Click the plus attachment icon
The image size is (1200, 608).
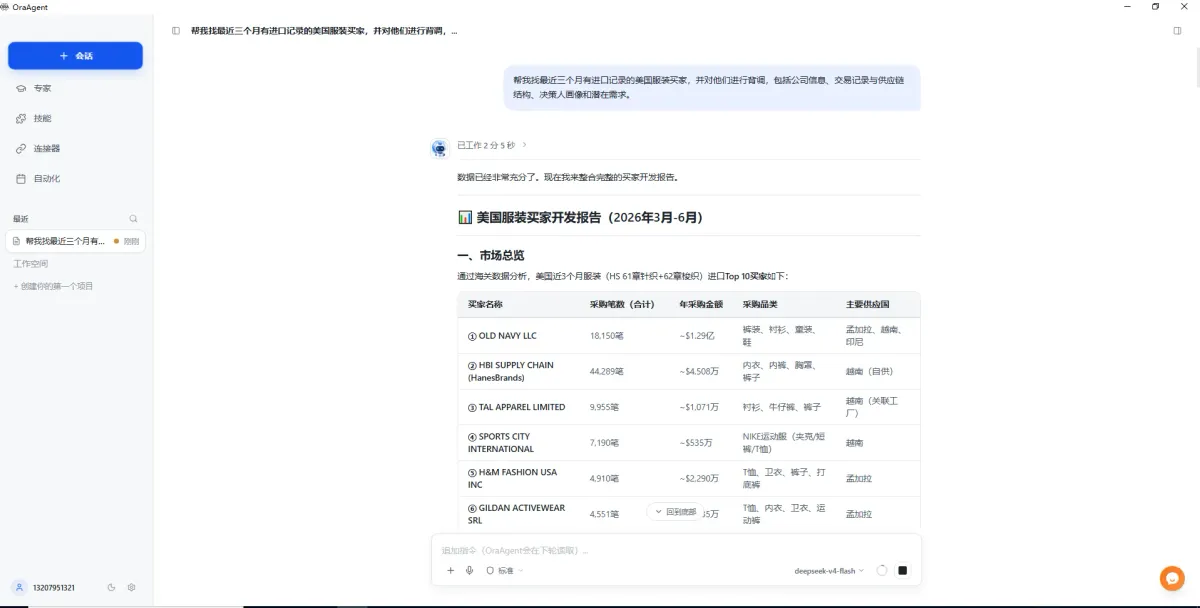pyautogui.click(x=450, y=570)
